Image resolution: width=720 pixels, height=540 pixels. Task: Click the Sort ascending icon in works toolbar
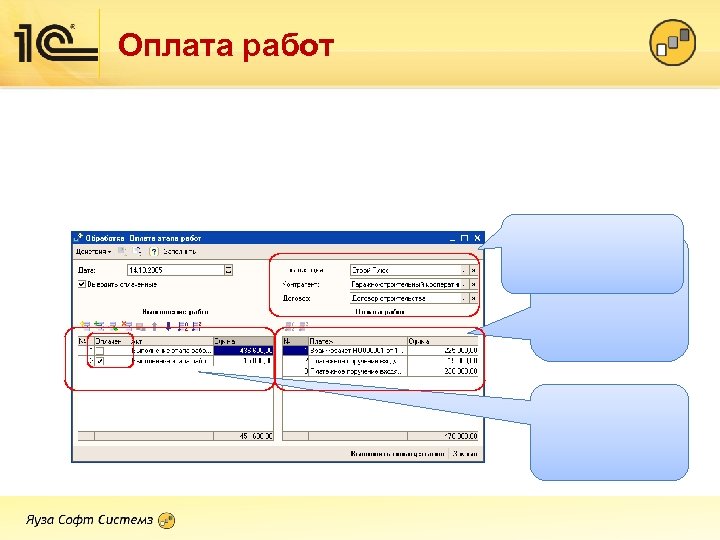pyautogui.click(x=183, y=326)
